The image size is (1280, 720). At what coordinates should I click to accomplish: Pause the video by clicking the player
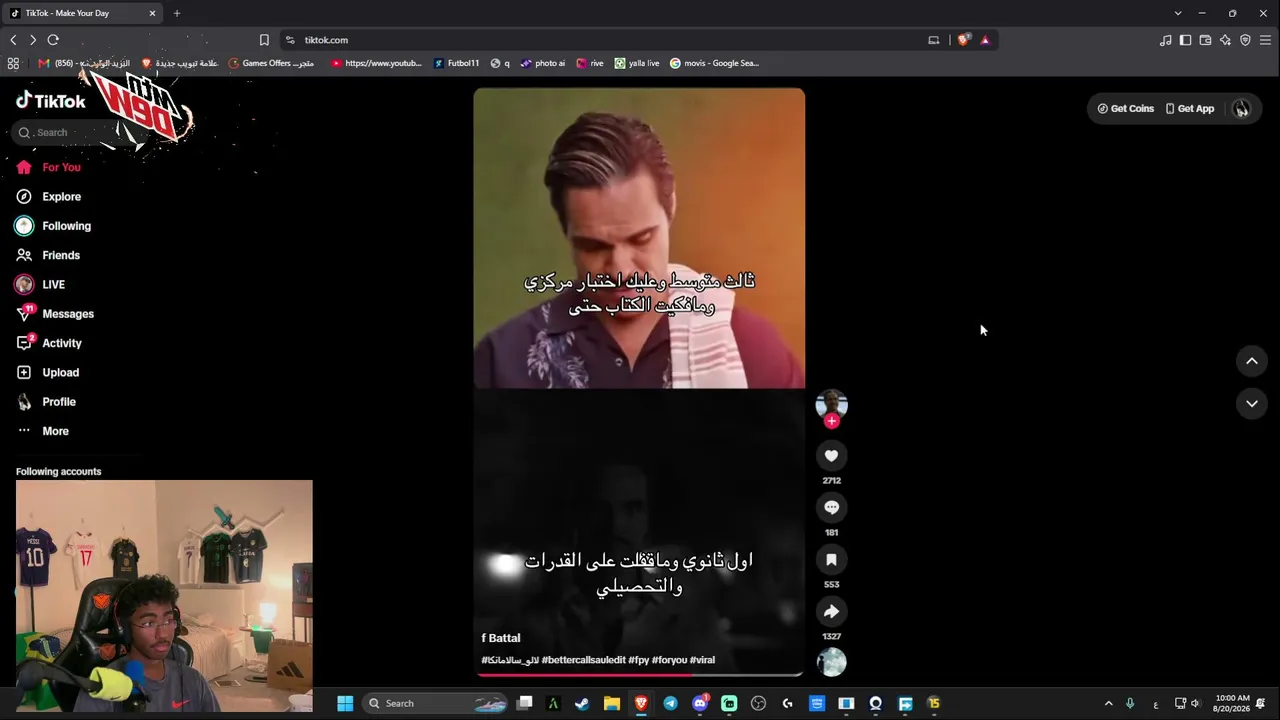click(x=639, y=382)
